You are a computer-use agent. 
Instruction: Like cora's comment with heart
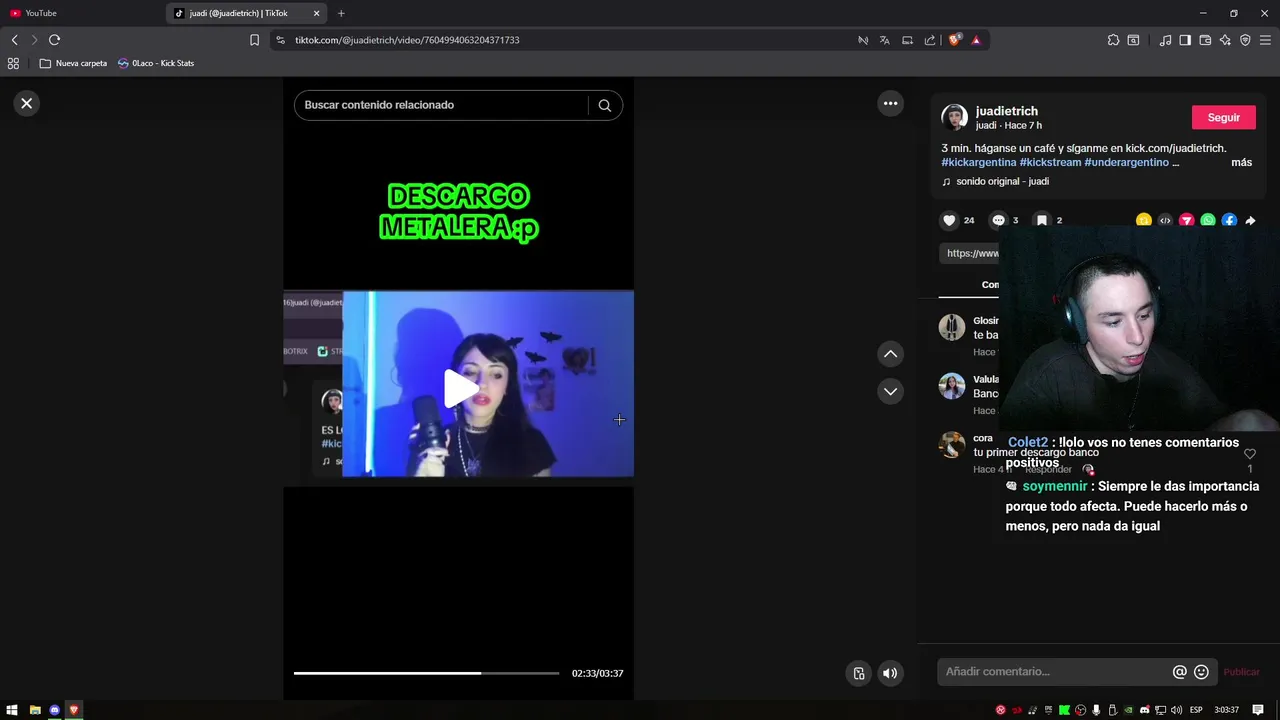click(1249, 454)
